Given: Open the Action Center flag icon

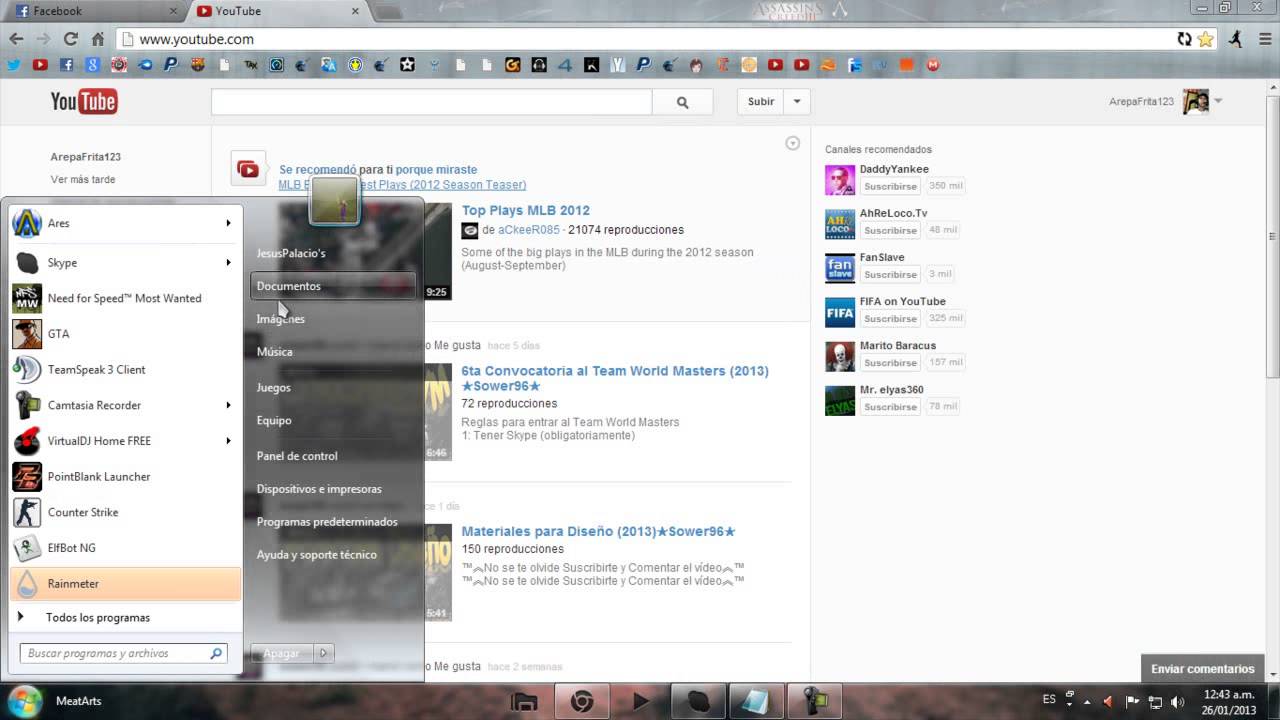Looking at the screenshot, I should point(1133,702).
